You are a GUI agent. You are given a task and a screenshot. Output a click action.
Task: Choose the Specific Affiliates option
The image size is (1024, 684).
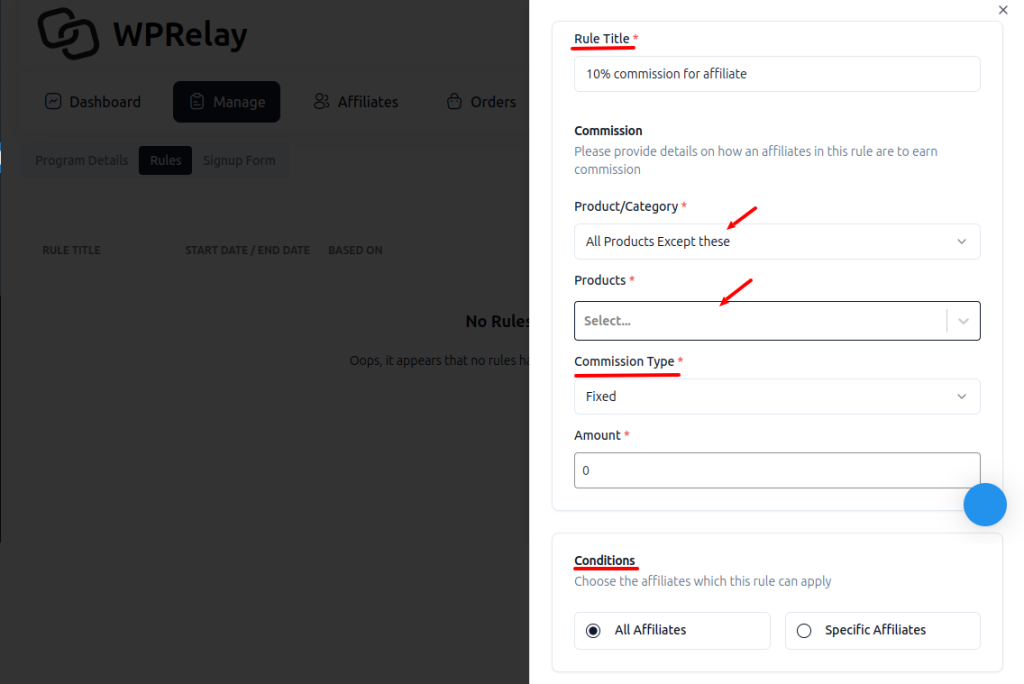click(x=804, y=630)
